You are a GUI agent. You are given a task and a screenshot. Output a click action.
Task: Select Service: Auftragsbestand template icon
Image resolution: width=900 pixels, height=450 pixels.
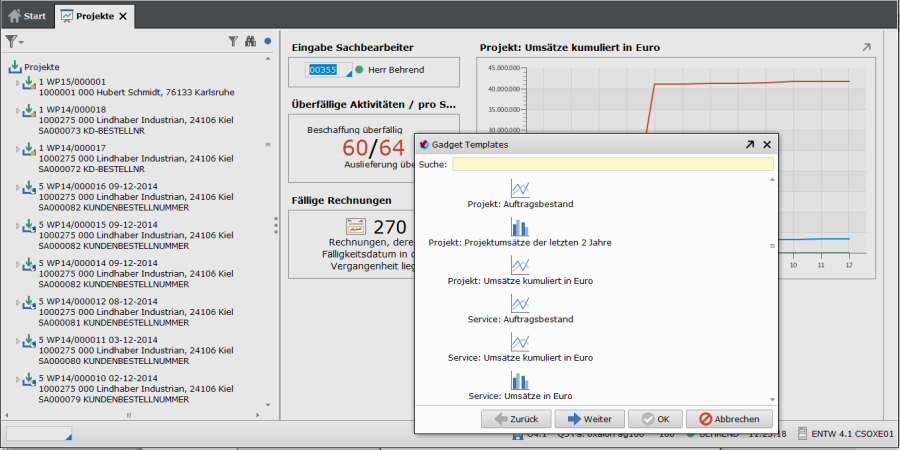tap(520, 304)
